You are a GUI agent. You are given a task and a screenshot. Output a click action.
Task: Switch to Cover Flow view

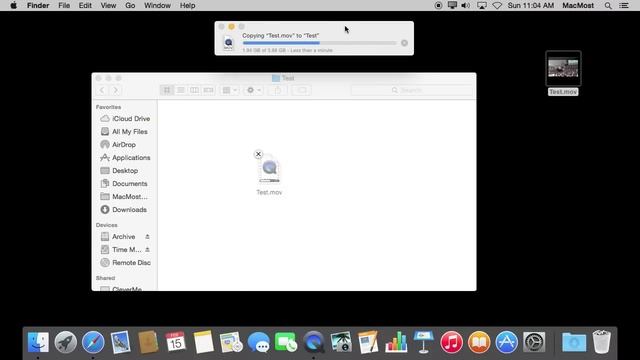pos(209,90)
